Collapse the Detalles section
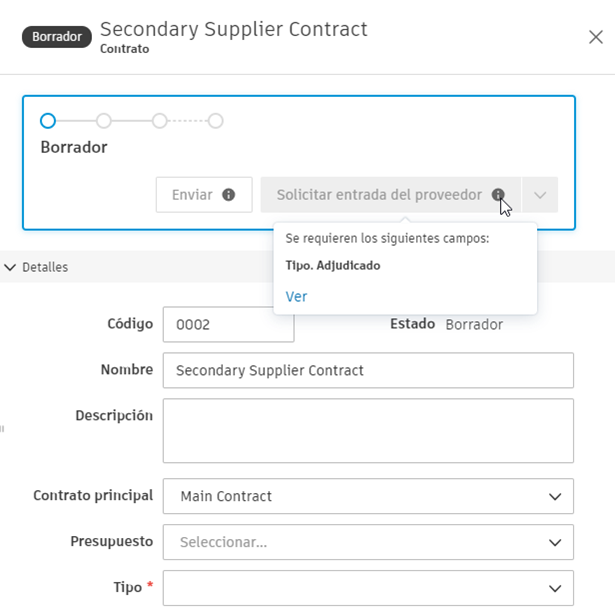This screenshot has width=615, height=614. tap(11, 267)
